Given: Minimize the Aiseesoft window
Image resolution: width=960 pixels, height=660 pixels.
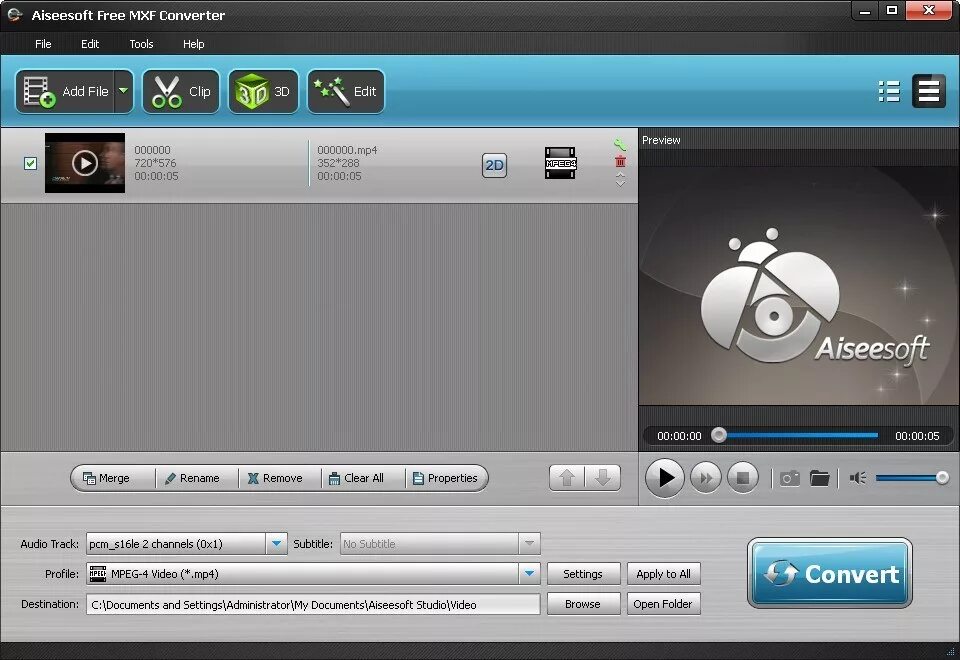Looking at the screenshot, I should pos(865,11).
